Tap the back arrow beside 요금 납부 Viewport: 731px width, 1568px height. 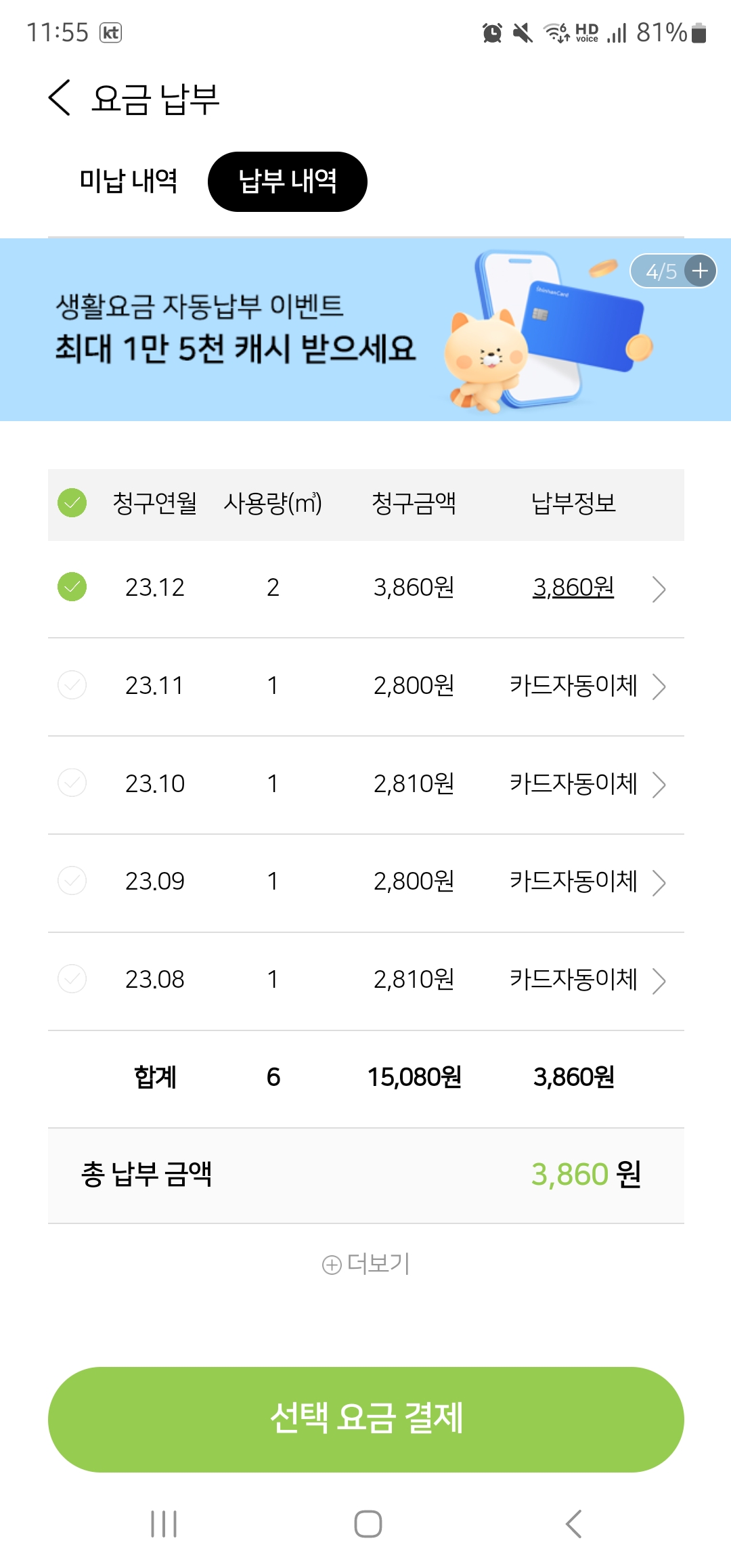click(x=60, y=97)
